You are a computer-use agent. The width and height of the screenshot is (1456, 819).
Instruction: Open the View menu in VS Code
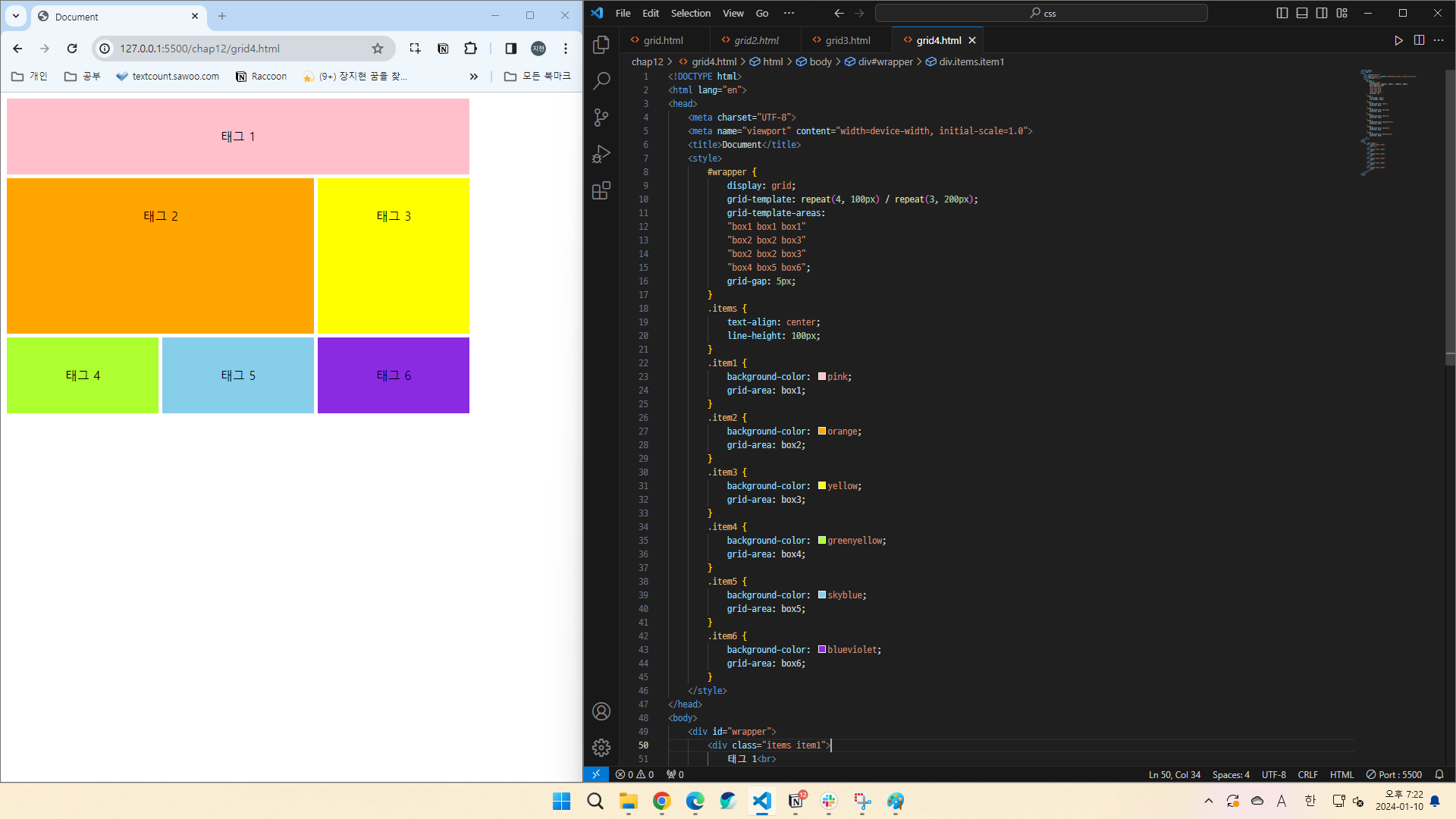point(733,13)
